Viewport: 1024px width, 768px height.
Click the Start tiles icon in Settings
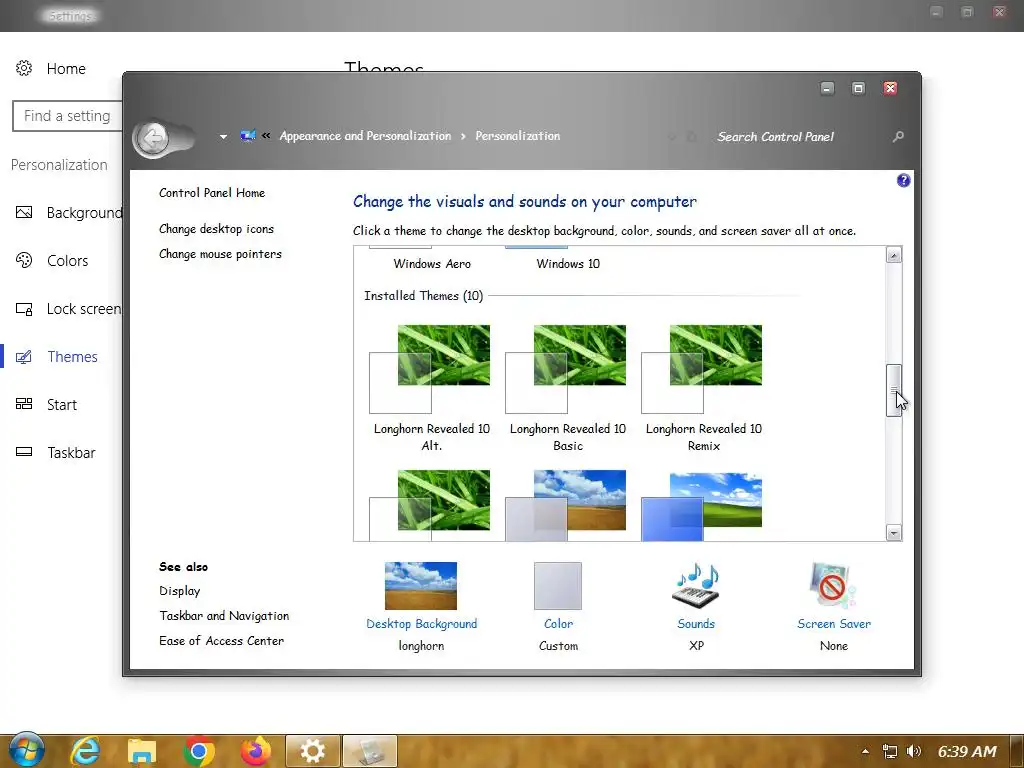[24, 404]
